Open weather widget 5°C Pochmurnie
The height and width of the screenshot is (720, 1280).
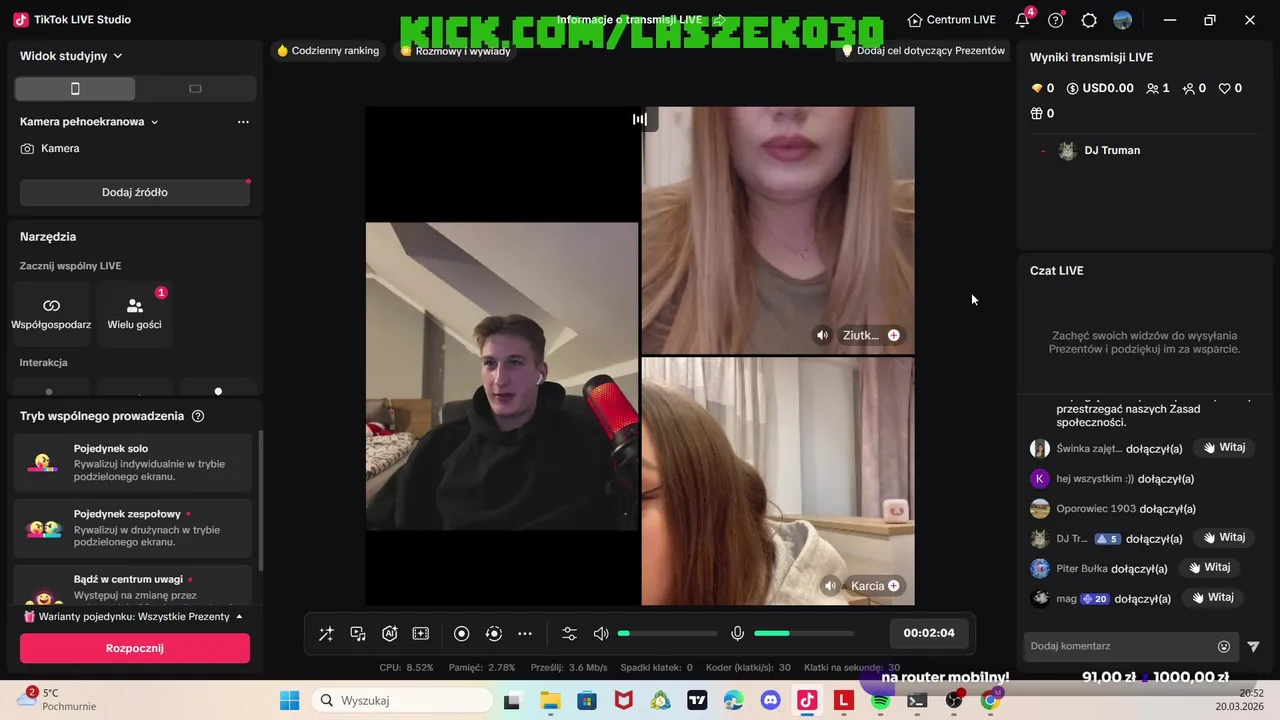click(x=58, y=699)
